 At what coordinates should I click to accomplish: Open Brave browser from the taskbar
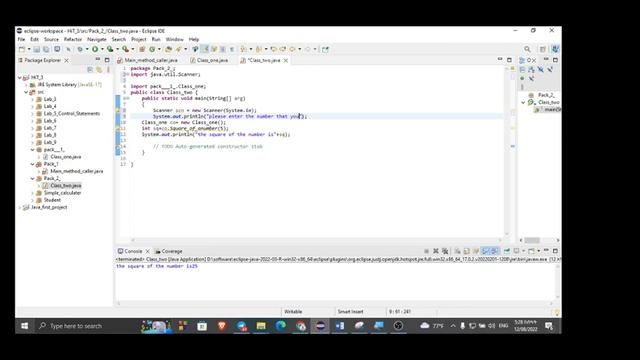pos(222,326)
